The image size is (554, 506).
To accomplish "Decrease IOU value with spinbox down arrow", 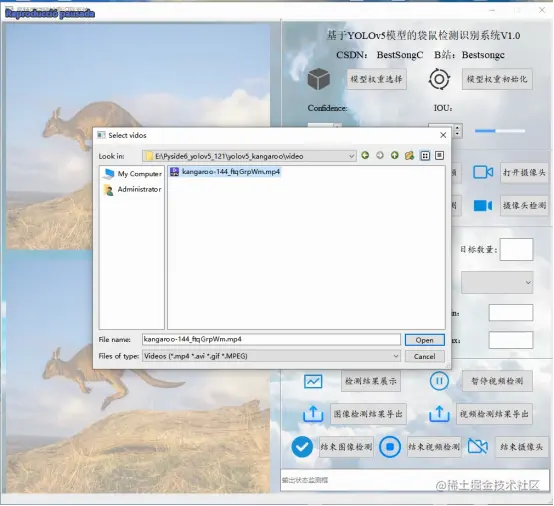I will (x=458, y=134).
